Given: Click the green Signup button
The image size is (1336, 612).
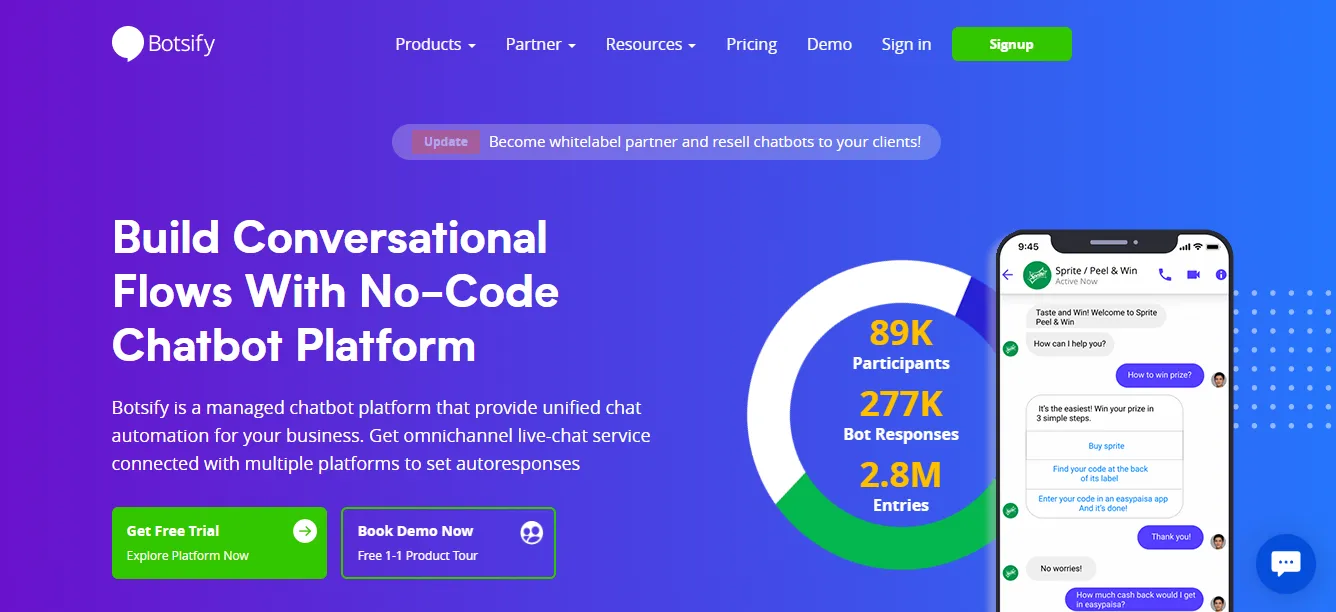Looking at the screenshot, I should (1012, 44).
